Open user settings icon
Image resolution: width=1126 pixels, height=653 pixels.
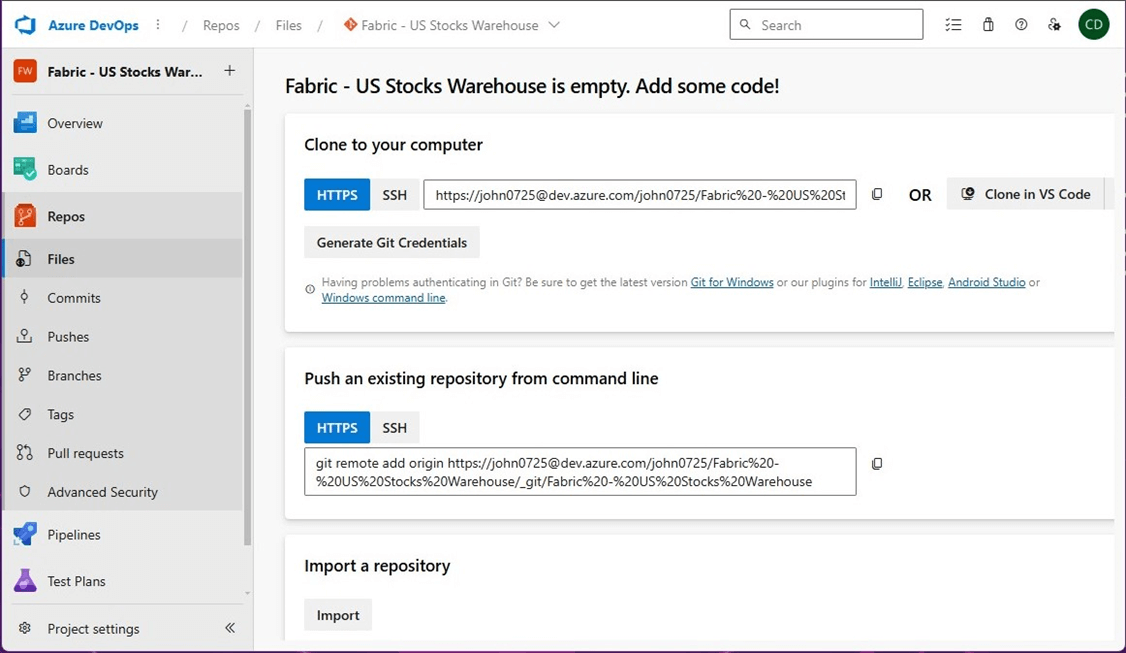(x=1054, y=25)
